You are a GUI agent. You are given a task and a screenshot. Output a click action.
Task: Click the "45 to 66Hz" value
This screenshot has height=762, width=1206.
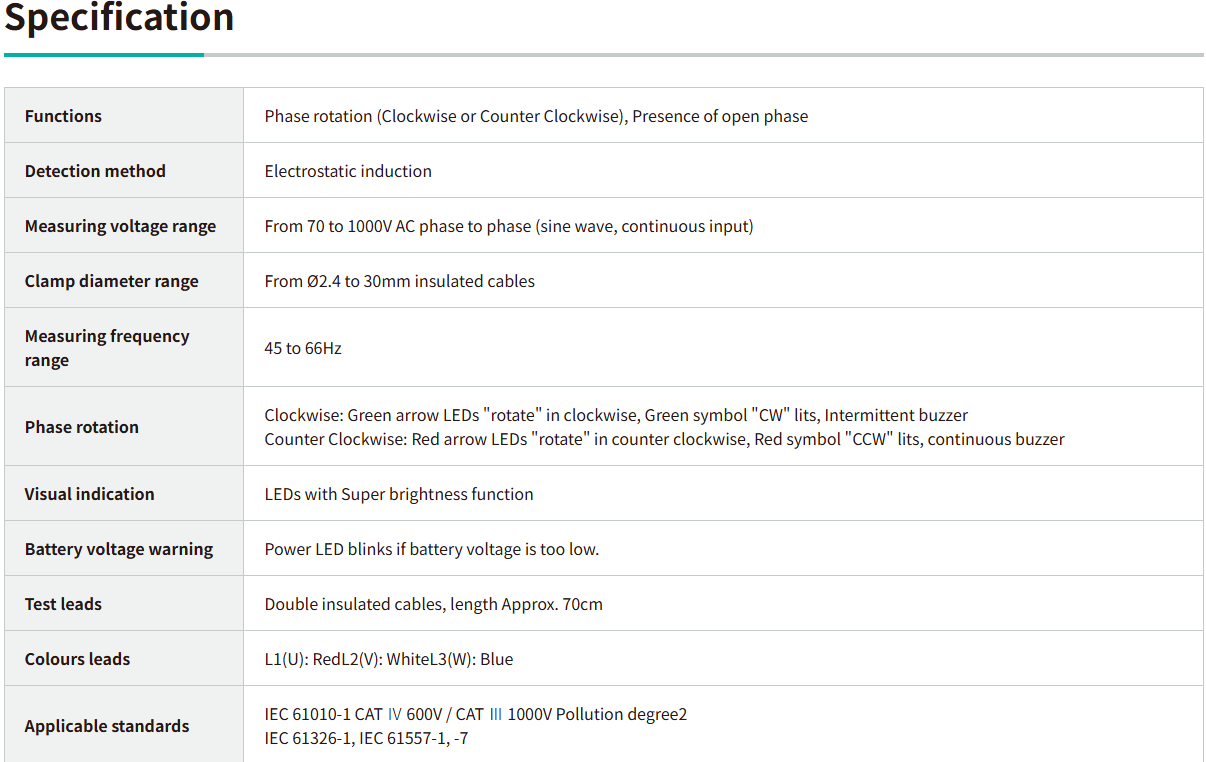tap(303, 348)
